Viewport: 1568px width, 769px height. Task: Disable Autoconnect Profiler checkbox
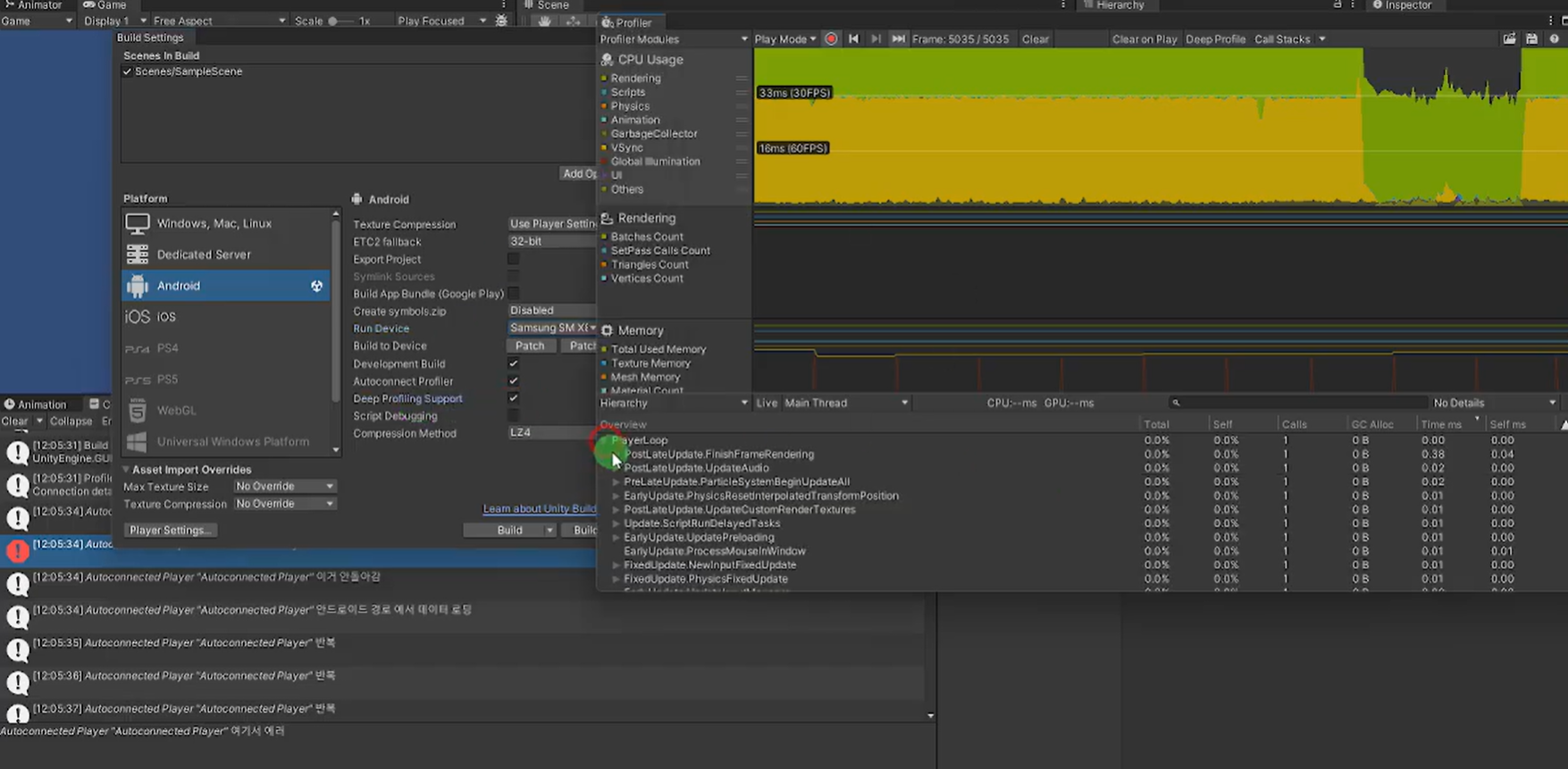coord(513,381)
